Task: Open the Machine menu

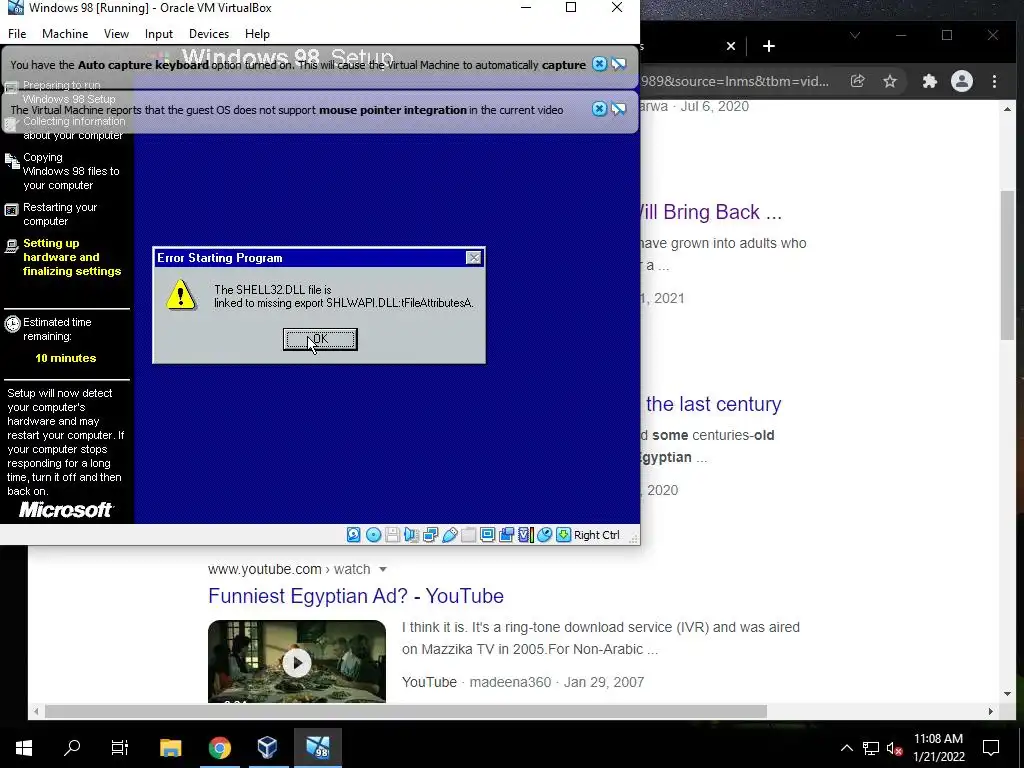Action: pos(65,34)
